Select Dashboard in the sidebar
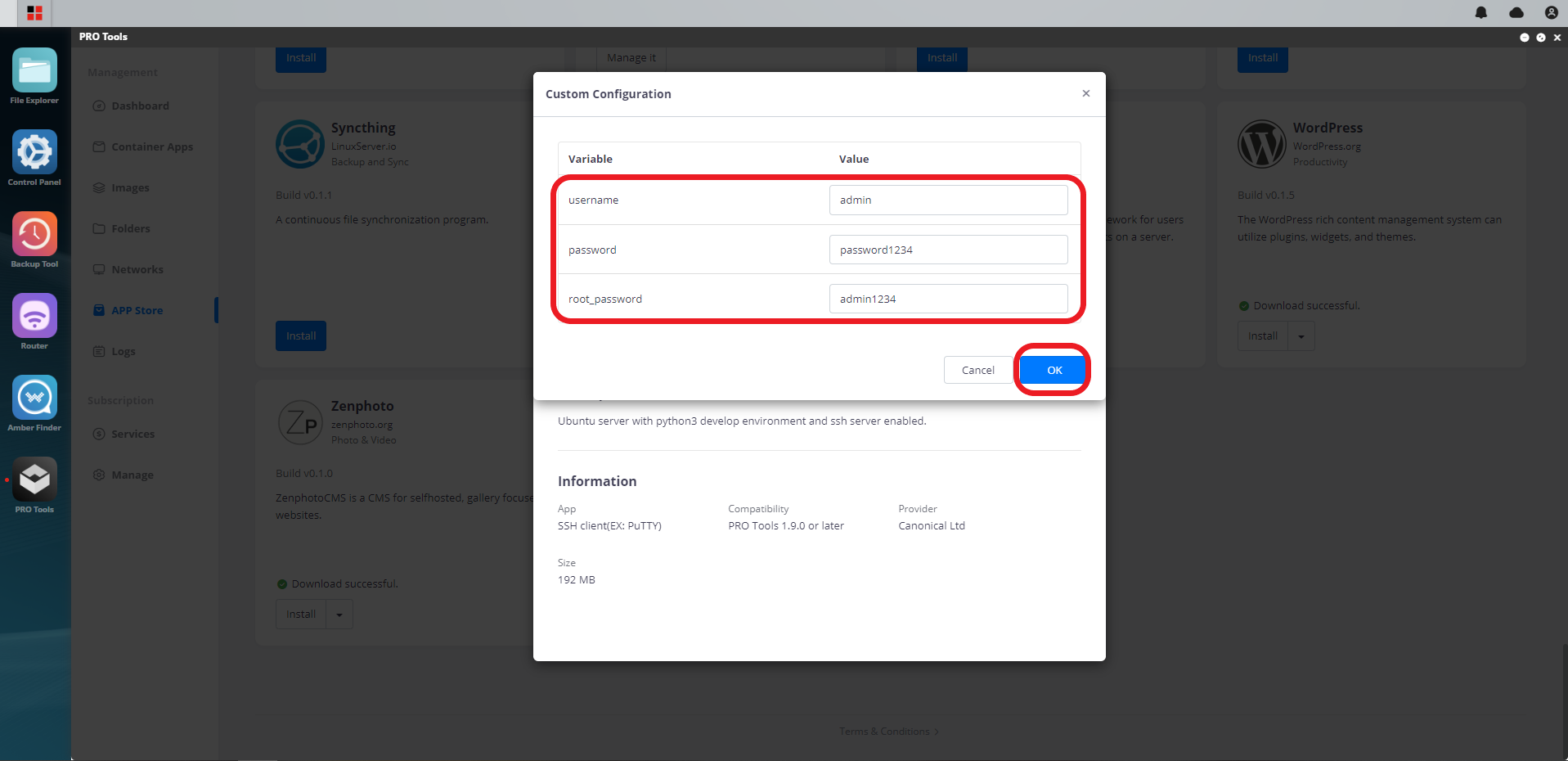Image resolution: width=1568 pixels, height=761 pixels. pyautogui.click(x=141, y=106)
